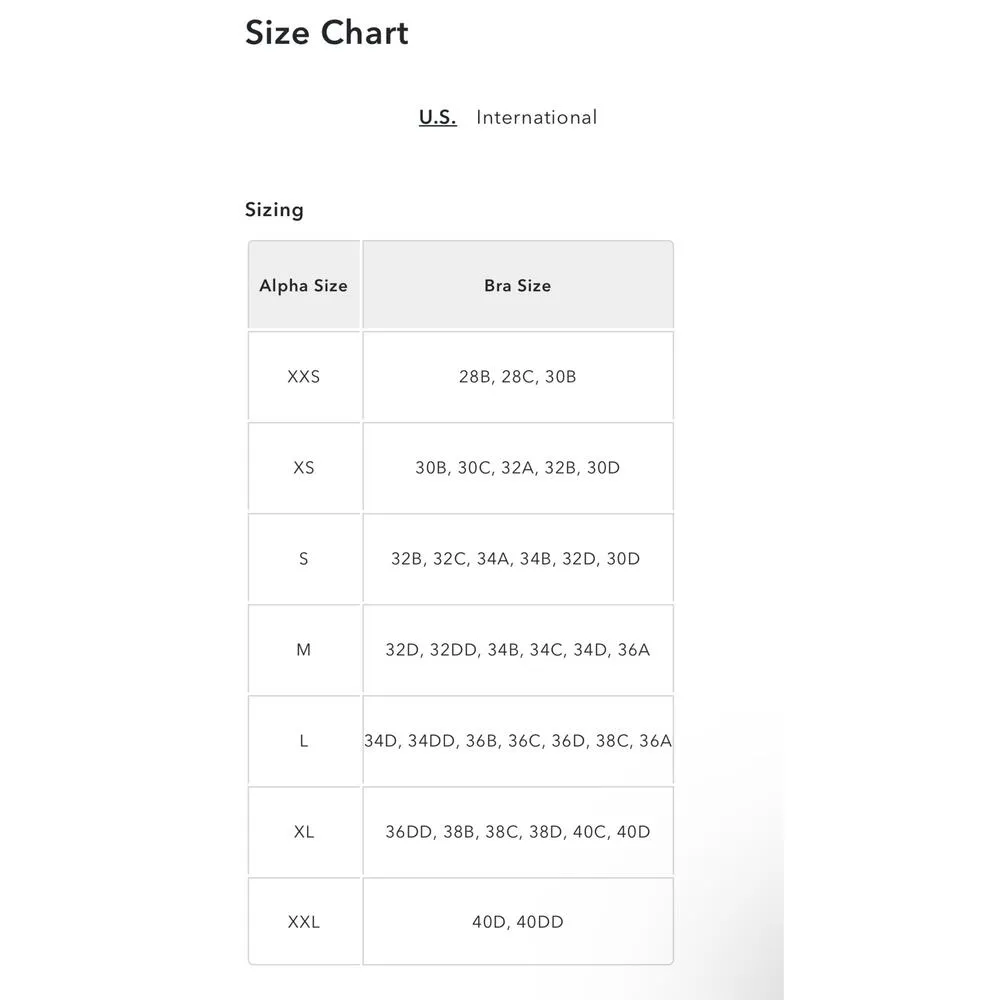Viewport: 1000px width, 1000px height.
Task: Select the XXS alpha size cell
Action: pyautogui.click(x=303, y=377)
